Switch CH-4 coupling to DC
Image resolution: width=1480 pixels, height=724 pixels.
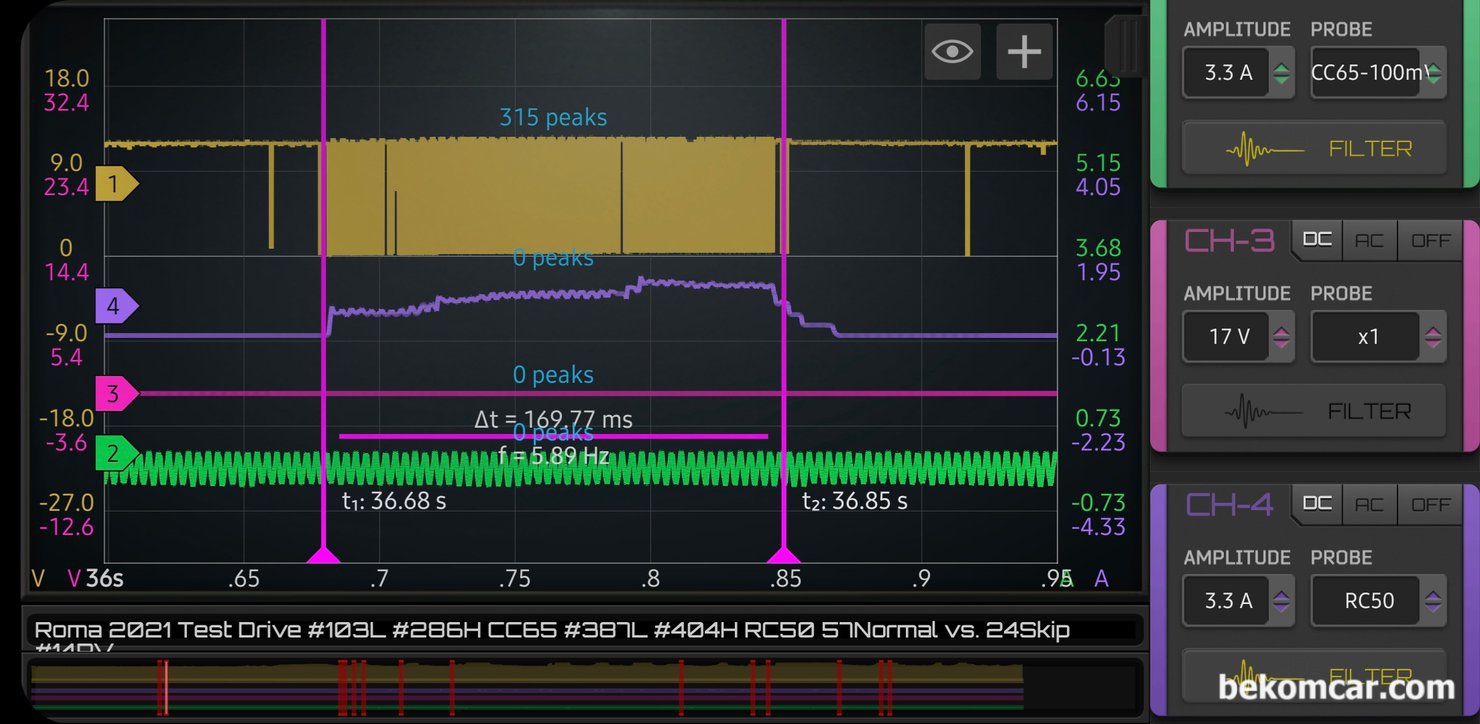pos(1316,504)
